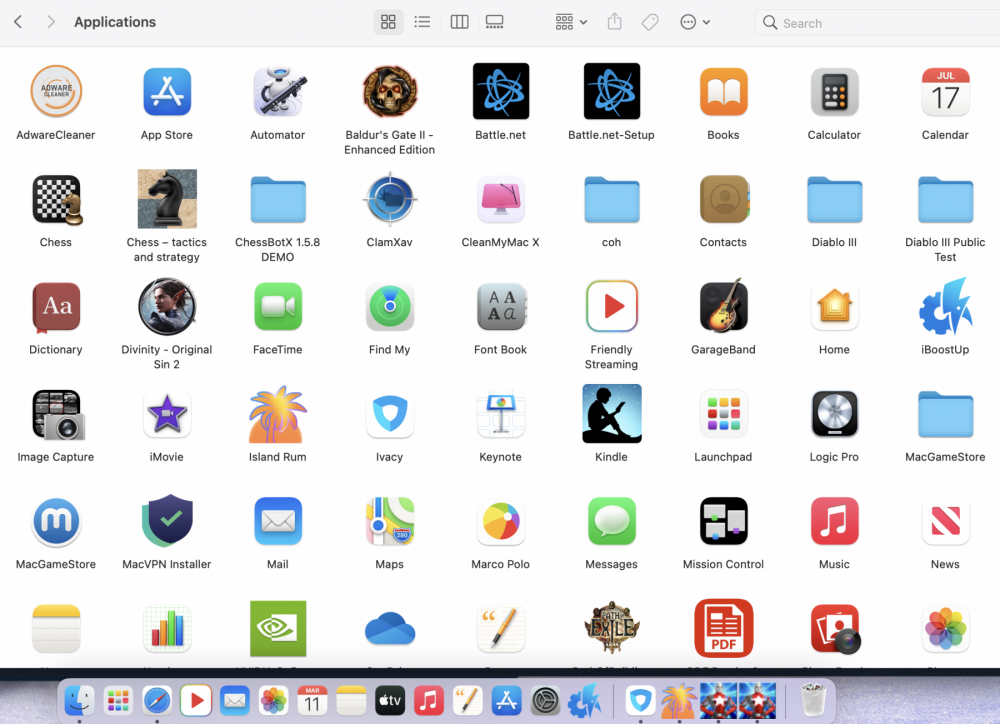
Task: Click inside the Search field
Action: tap(880, 22)
